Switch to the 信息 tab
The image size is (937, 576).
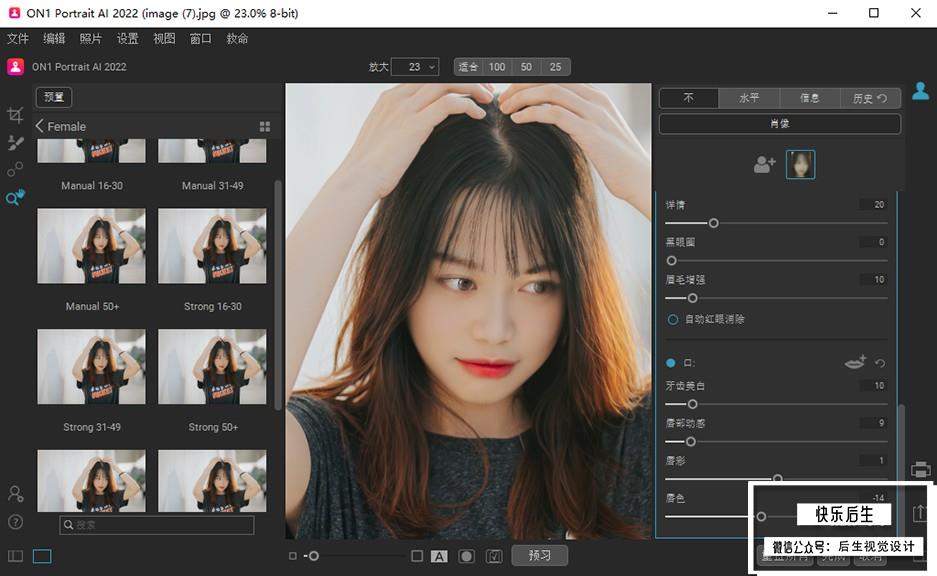[810, 98]
